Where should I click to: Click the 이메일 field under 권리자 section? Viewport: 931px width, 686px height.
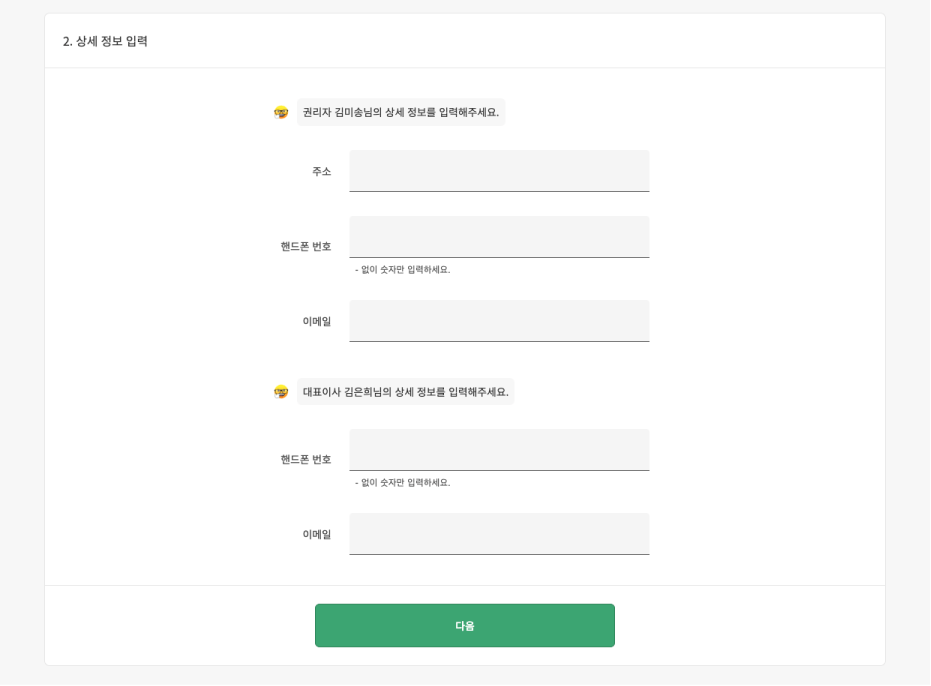coord(499,320)
